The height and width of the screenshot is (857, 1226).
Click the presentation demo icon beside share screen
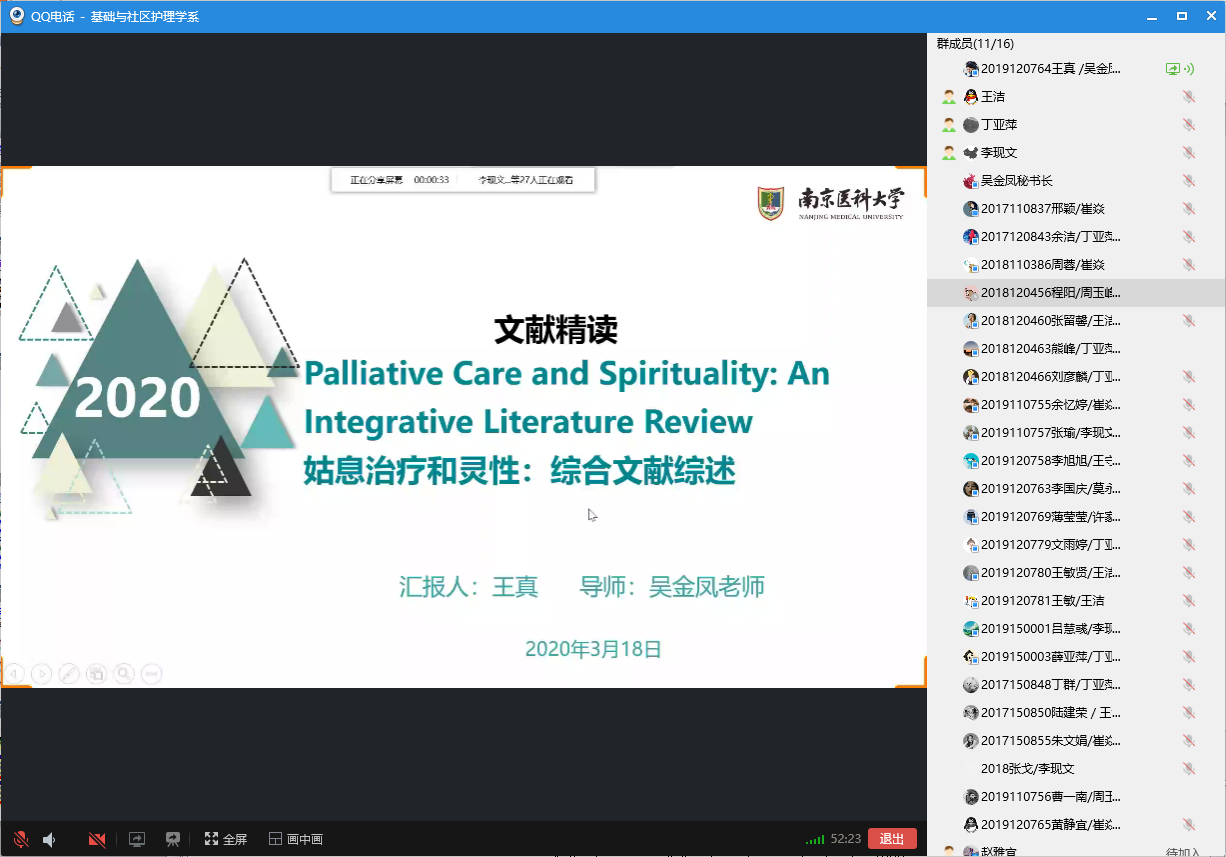click(x=173, y=839)
